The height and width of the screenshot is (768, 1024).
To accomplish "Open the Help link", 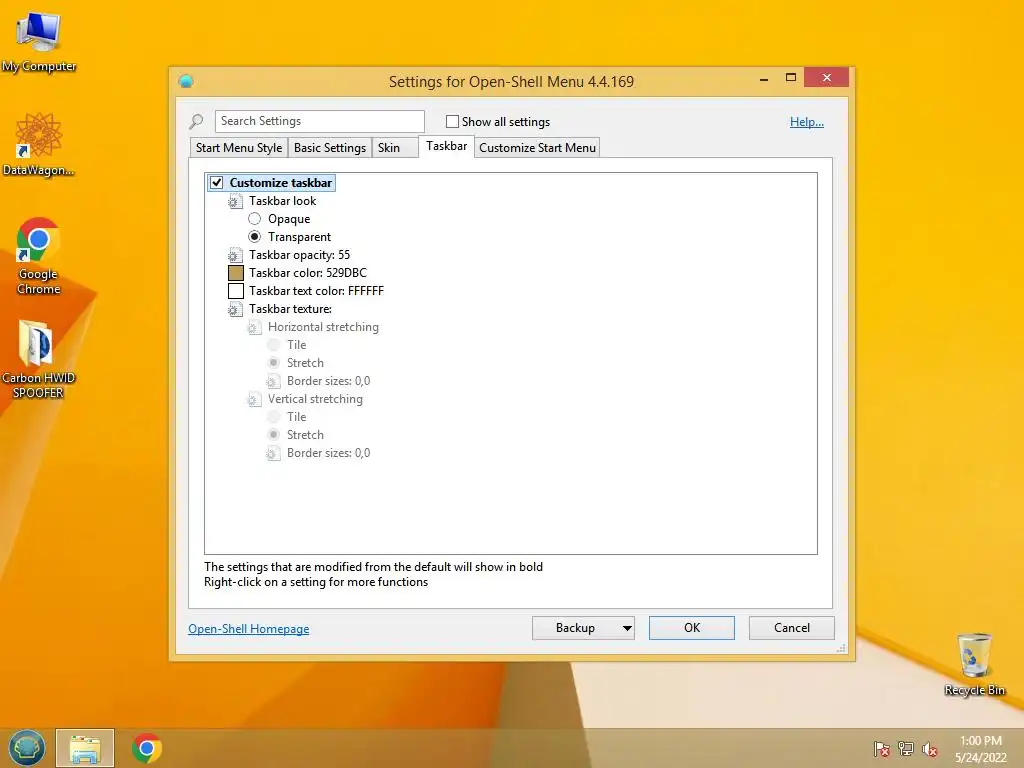I will point(807,122).
